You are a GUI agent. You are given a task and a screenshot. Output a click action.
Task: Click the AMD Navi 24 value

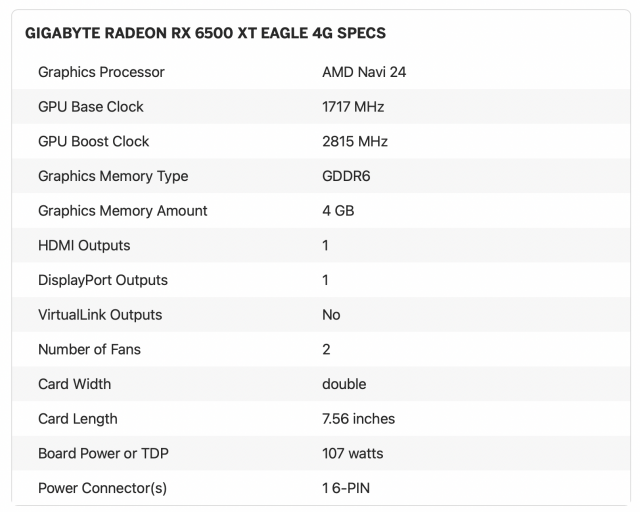364,72
